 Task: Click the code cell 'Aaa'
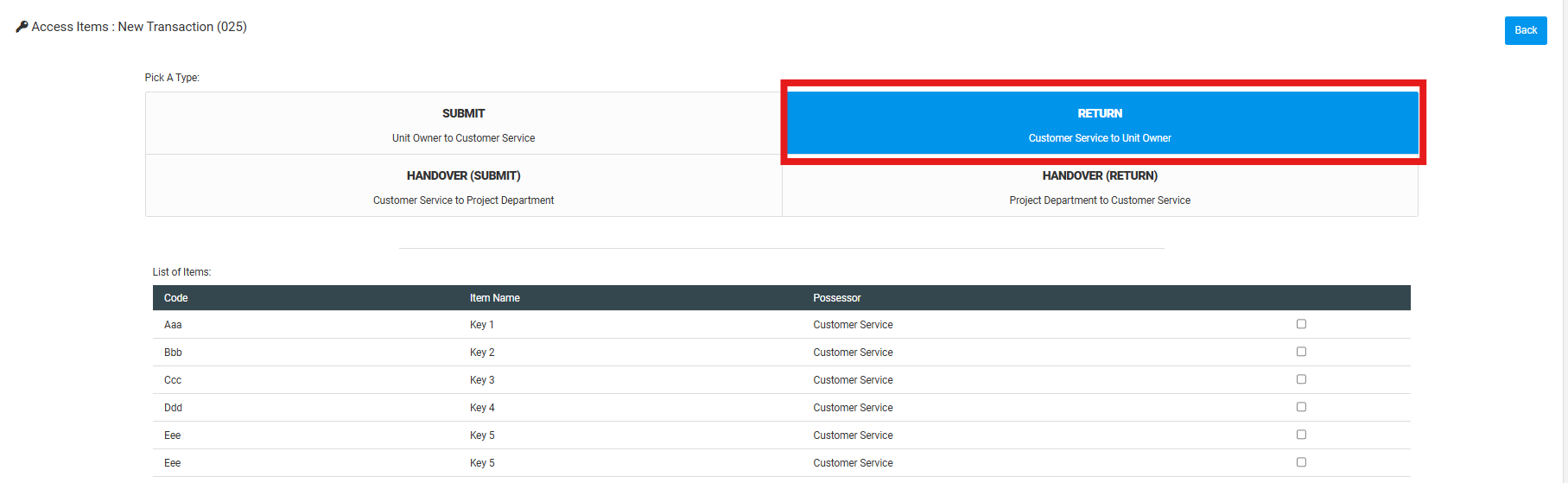(x=173, y=325)
